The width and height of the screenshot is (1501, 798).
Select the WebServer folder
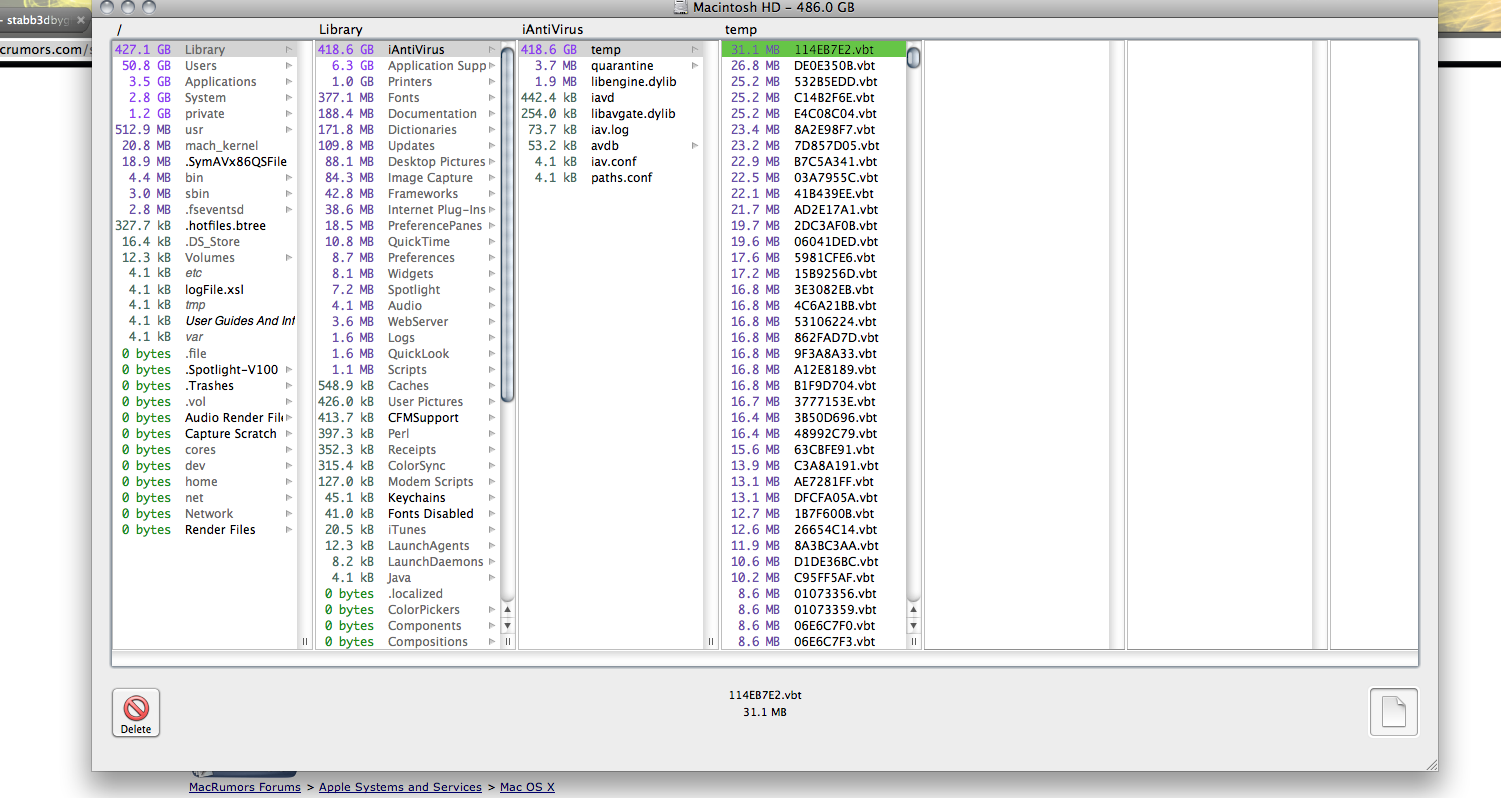pyautogui.click(x=408, y=321)
